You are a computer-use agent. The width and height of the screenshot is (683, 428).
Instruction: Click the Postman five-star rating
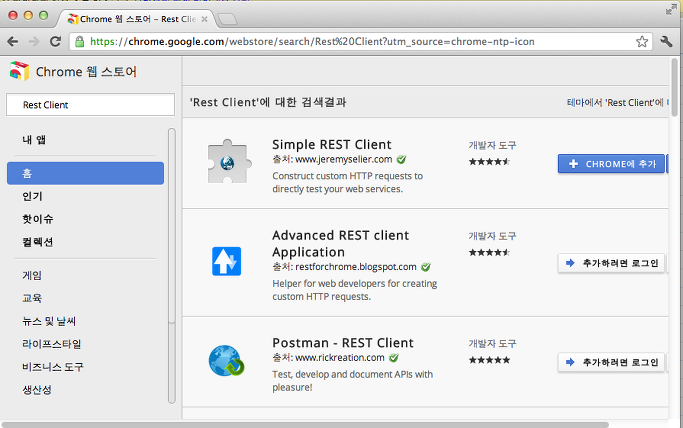click(489, 360)
